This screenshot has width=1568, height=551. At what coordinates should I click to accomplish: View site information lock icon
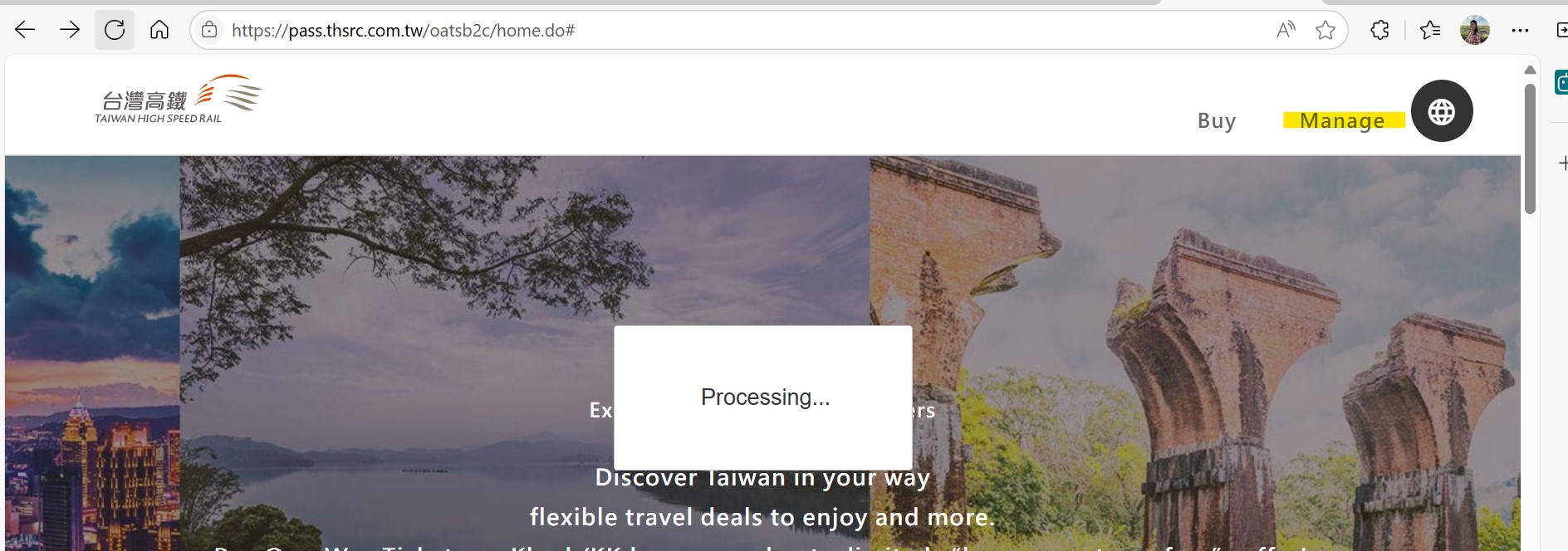point(209,30)
